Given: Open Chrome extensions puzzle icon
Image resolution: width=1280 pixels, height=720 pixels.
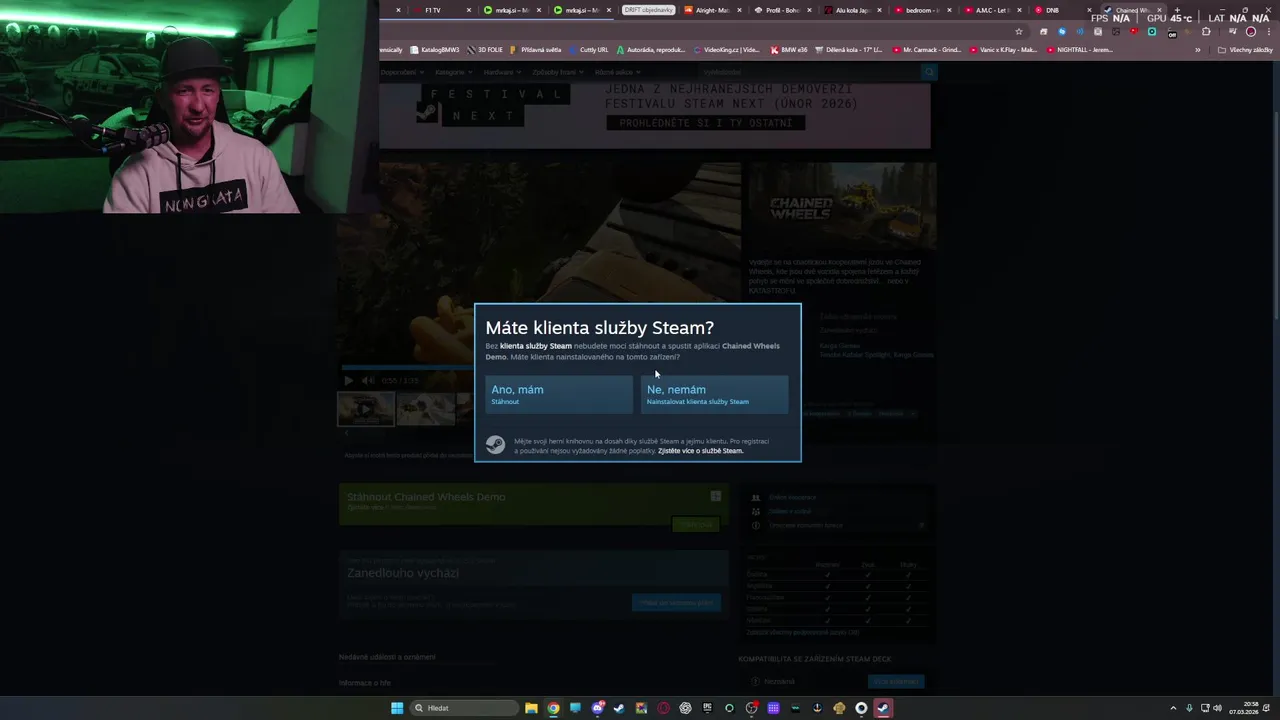Looking at the screenshot, I should click(1205, 31).
